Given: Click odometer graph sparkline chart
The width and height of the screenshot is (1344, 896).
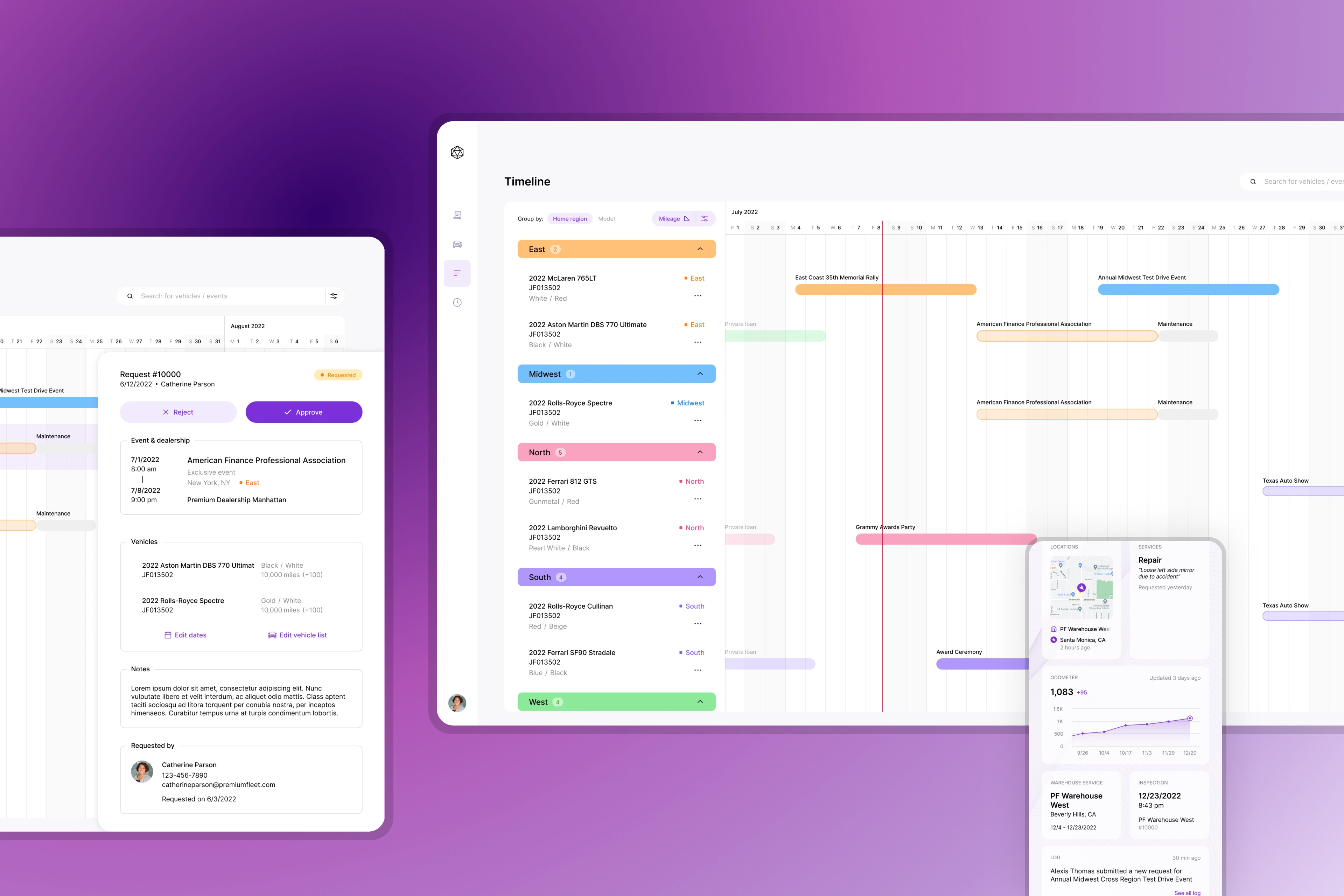Looking at the screenshot, I should tap(1130, 725).
